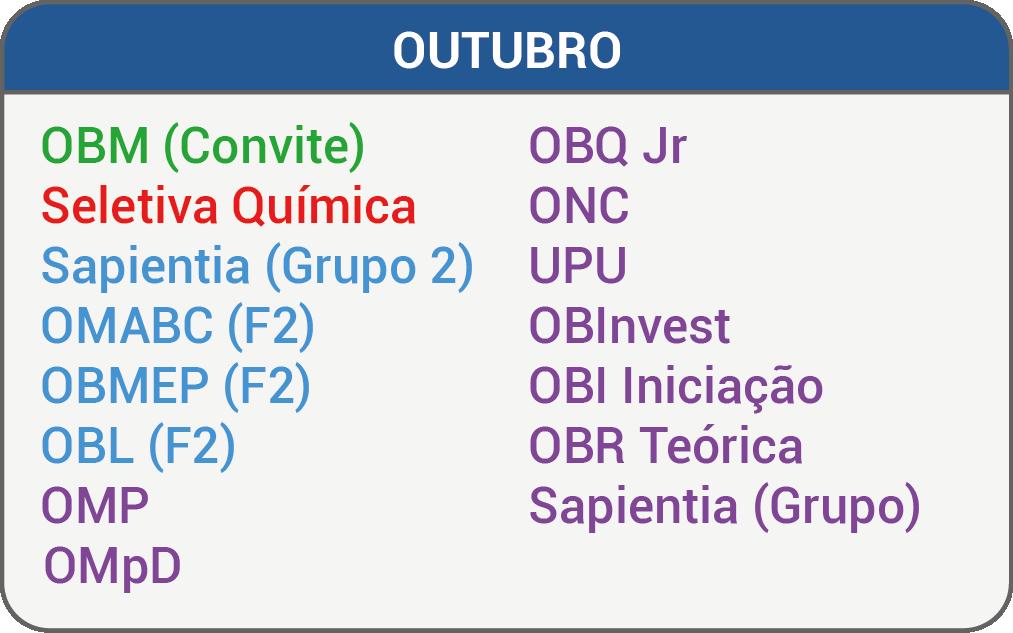Open the purple Sapientia (Grupo) entry
This screenshot has height=633, width=1013.
point(724,508)
